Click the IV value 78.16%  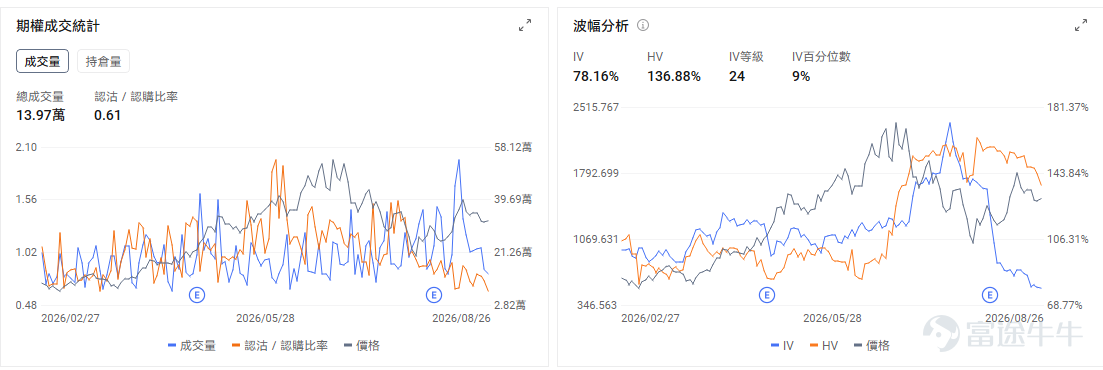(597, 76)
